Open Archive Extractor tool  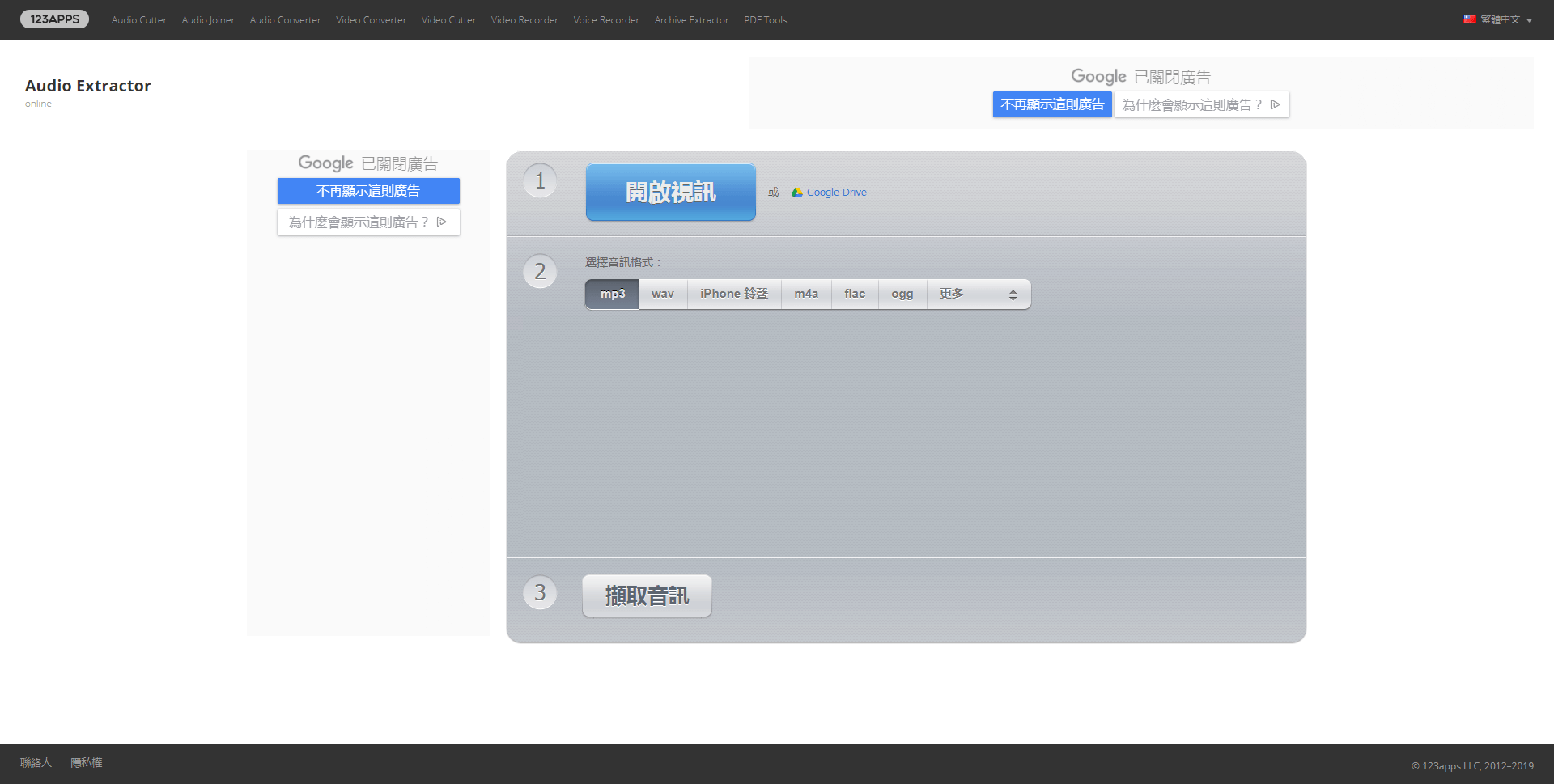pyautogui.click(x=691, y=20)
